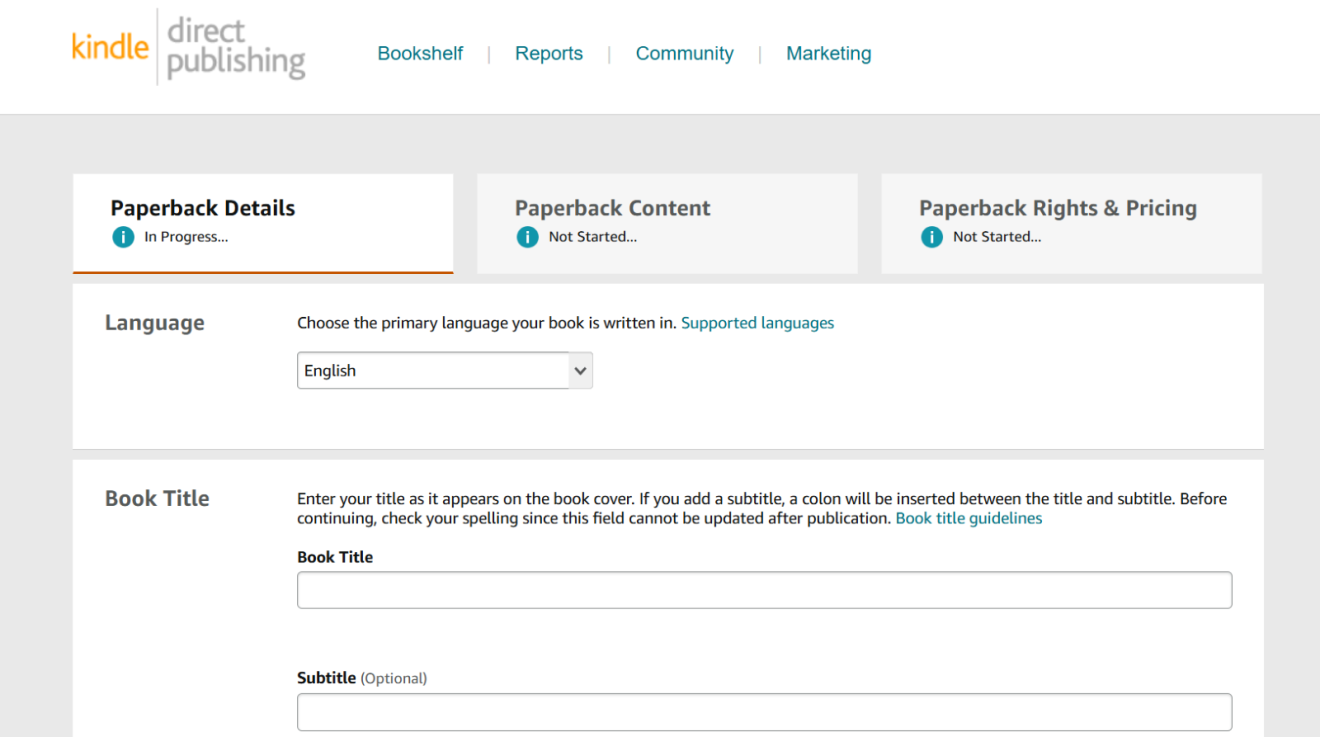This screenshot has height=737, width=1320.
Task: Expand the language dropdown chevron arrow
Action: click(x=580, y=371)
